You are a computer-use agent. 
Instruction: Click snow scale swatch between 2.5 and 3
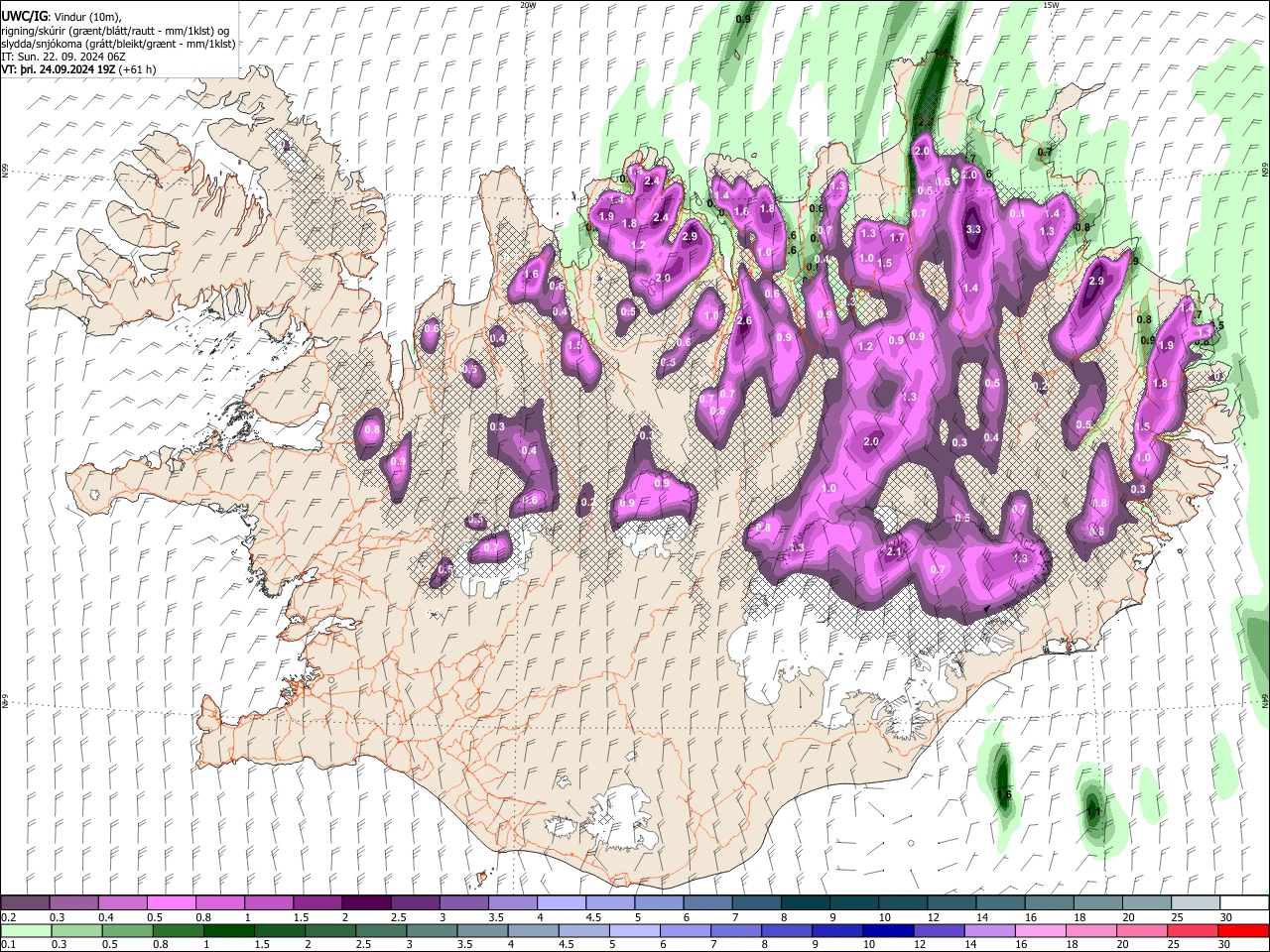pos(415,902)
